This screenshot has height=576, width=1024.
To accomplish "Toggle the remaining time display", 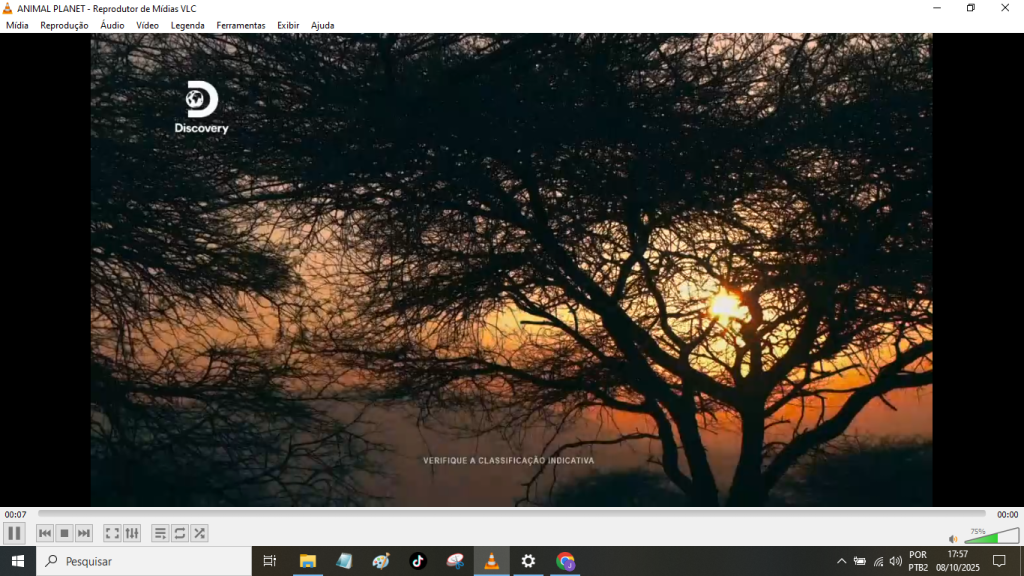I will coord(1007,515).
